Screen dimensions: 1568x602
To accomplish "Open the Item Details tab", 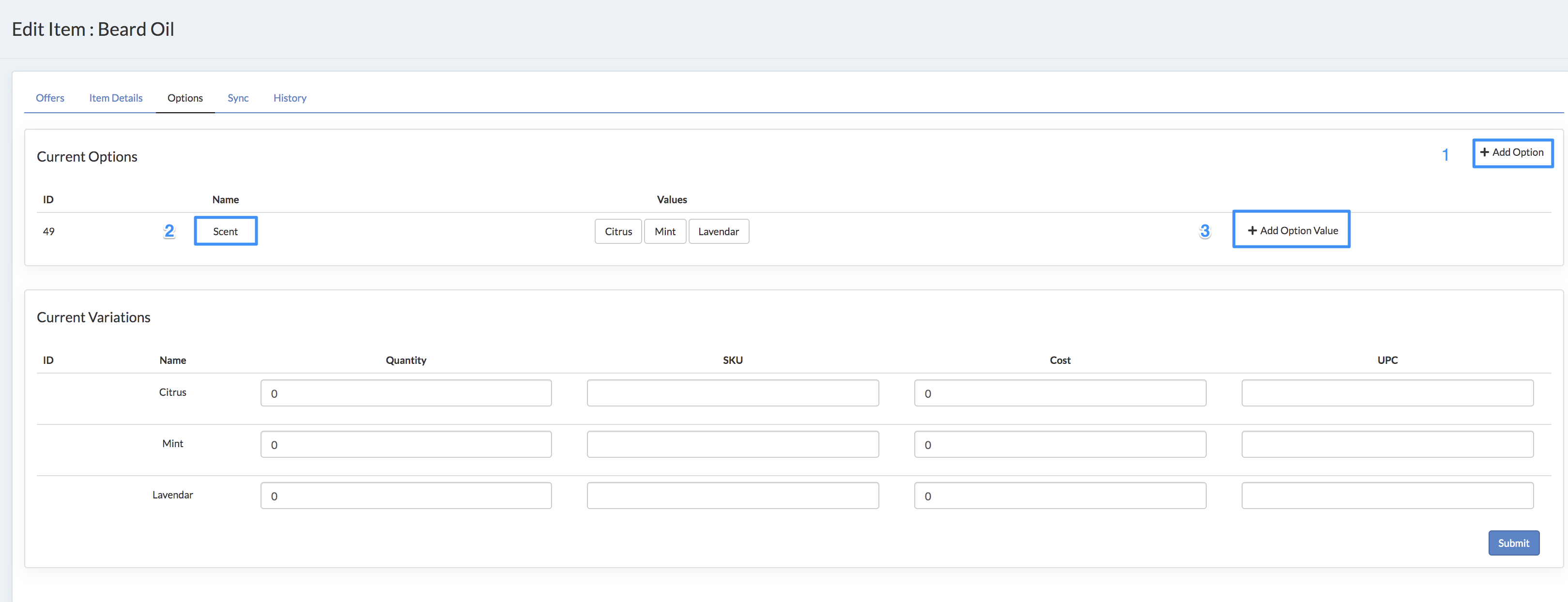I will coord(116,98).
